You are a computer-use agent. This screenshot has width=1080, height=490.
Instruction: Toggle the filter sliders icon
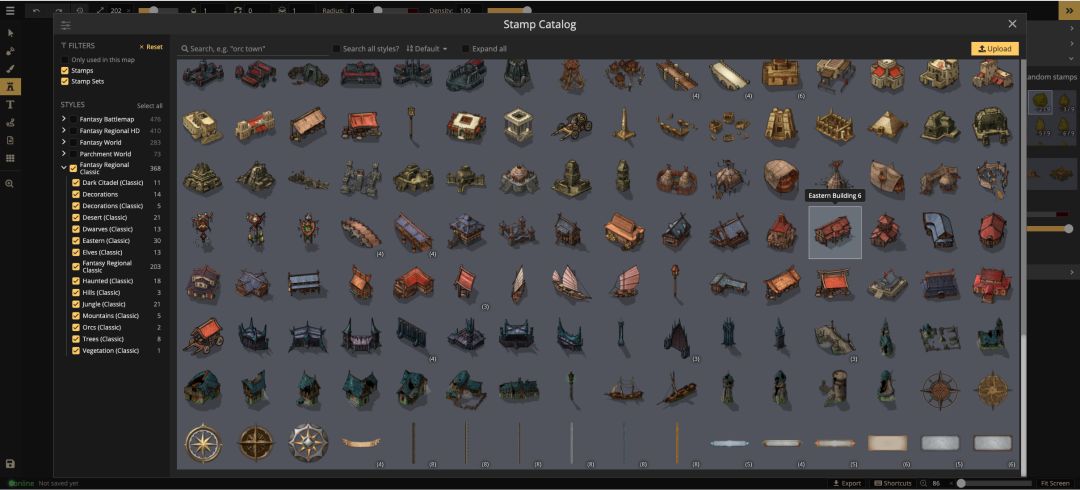pos(65,25)
